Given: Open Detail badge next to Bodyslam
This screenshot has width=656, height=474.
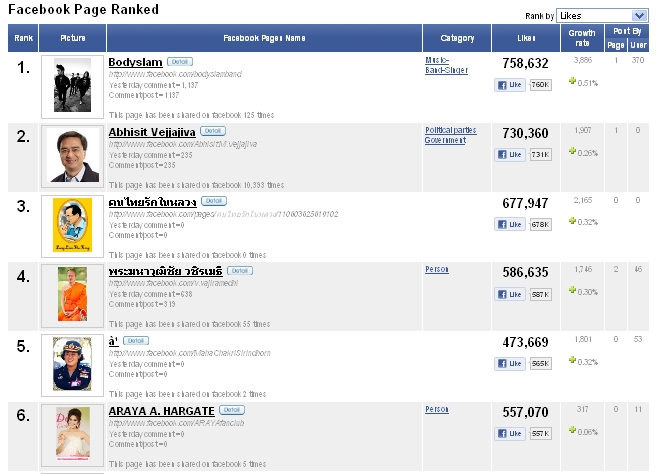Looking at the screenshot, I should point(180,61).
